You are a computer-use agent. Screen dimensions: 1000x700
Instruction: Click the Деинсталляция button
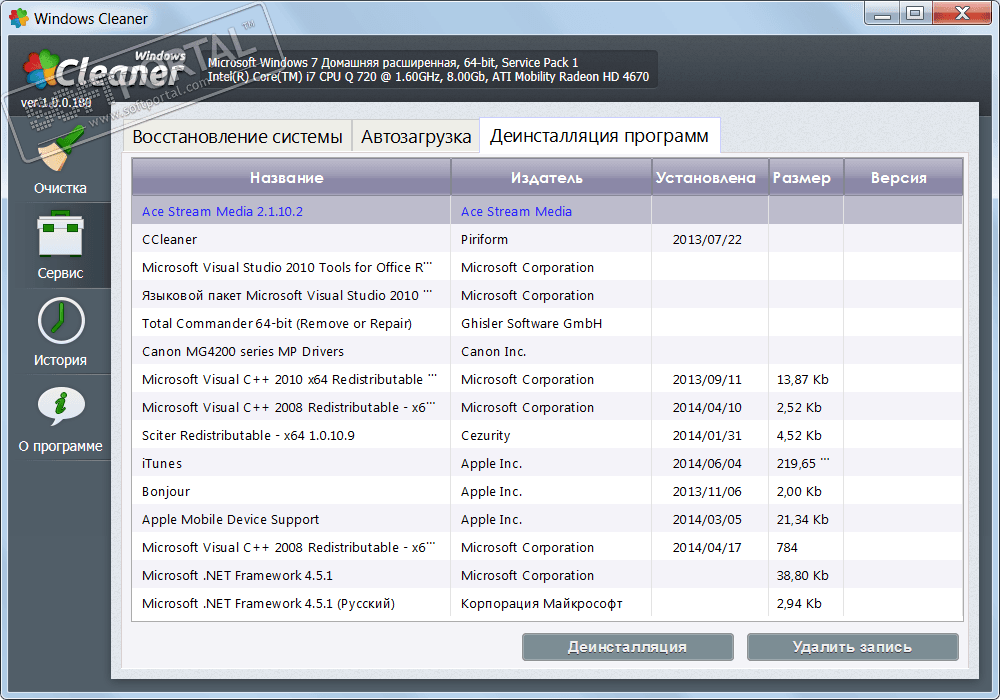[x=628, y=646]
